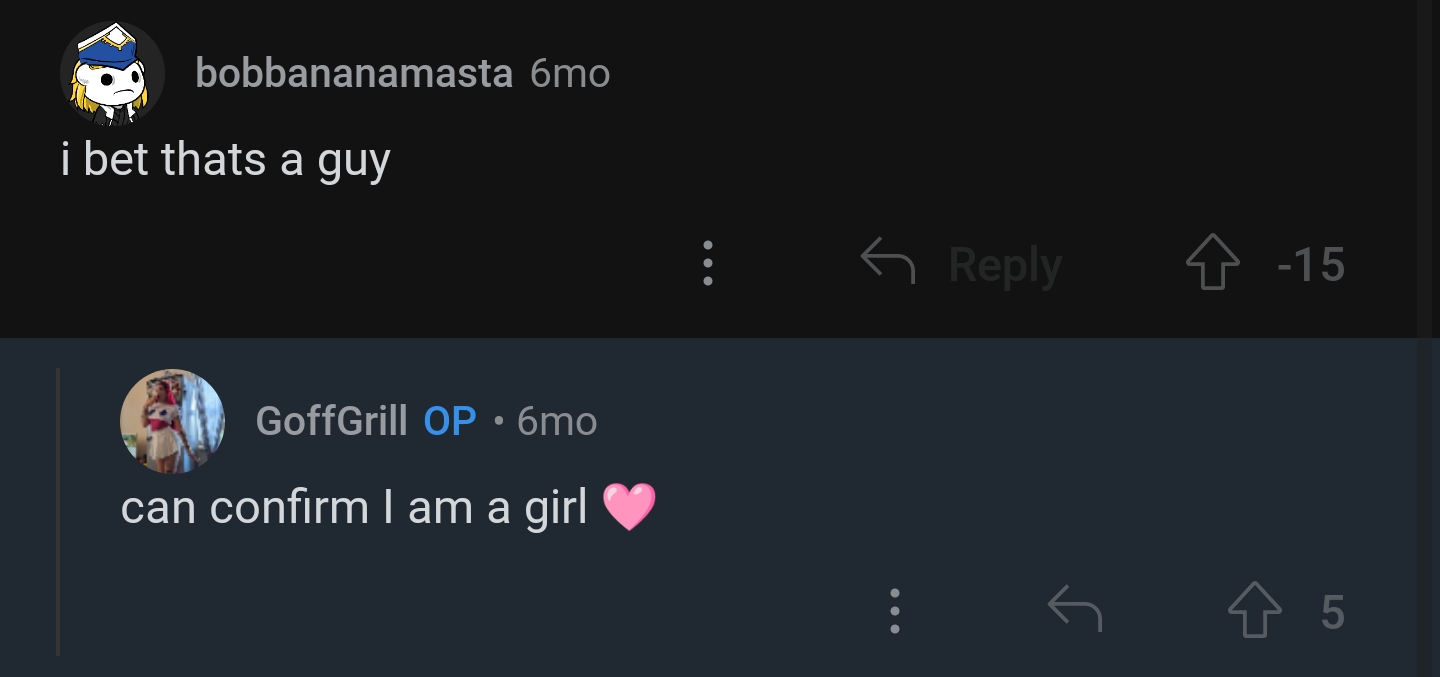Tap the bobbananamasta username
The height and width of the screenshot is (677, 1440).
pos(354,73)
